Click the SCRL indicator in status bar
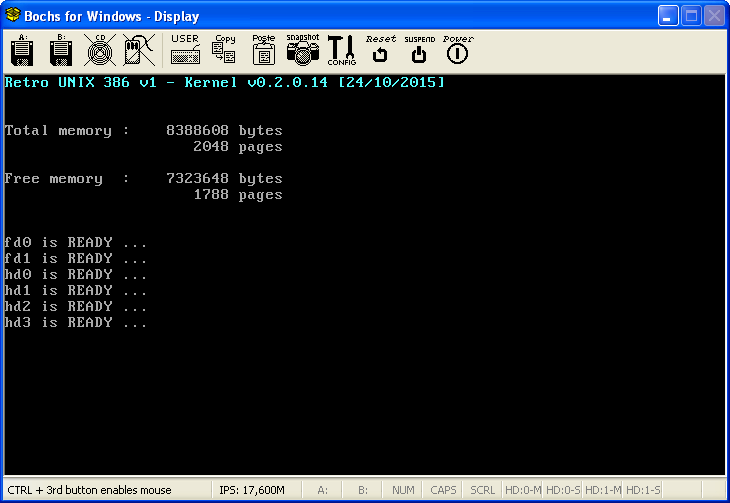The image size is (730, 503). [482, 490]
